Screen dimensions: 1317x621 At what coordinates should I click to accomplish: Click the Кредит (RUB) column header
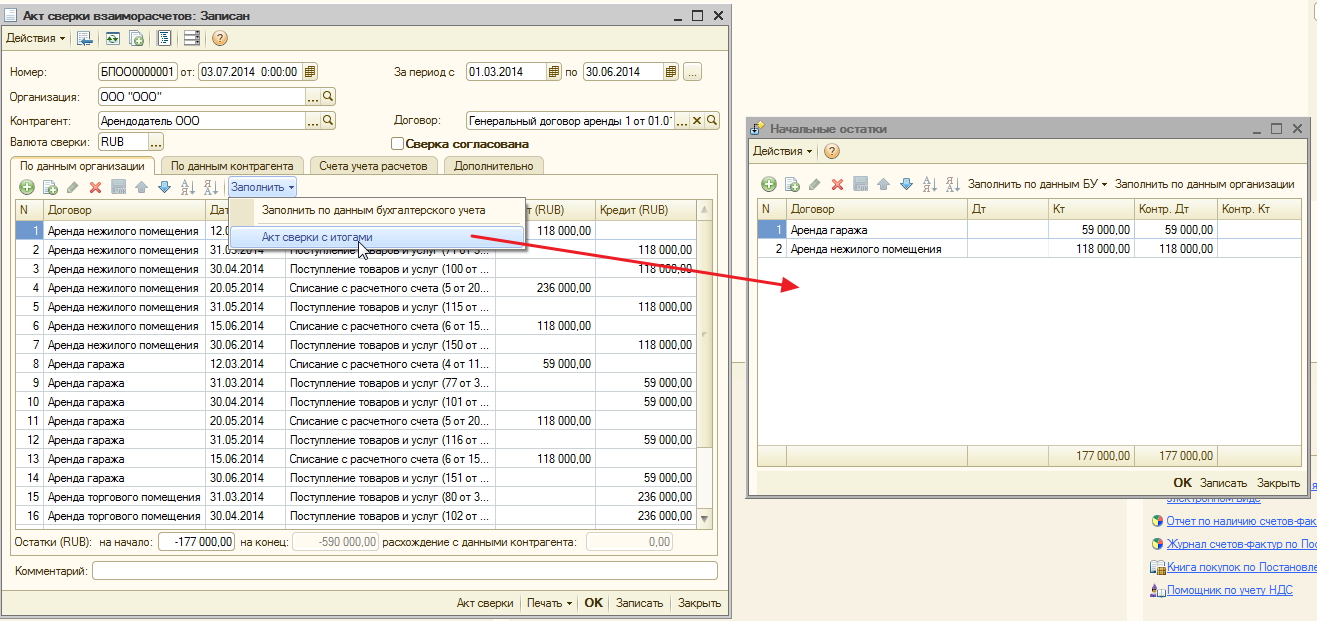645,210
